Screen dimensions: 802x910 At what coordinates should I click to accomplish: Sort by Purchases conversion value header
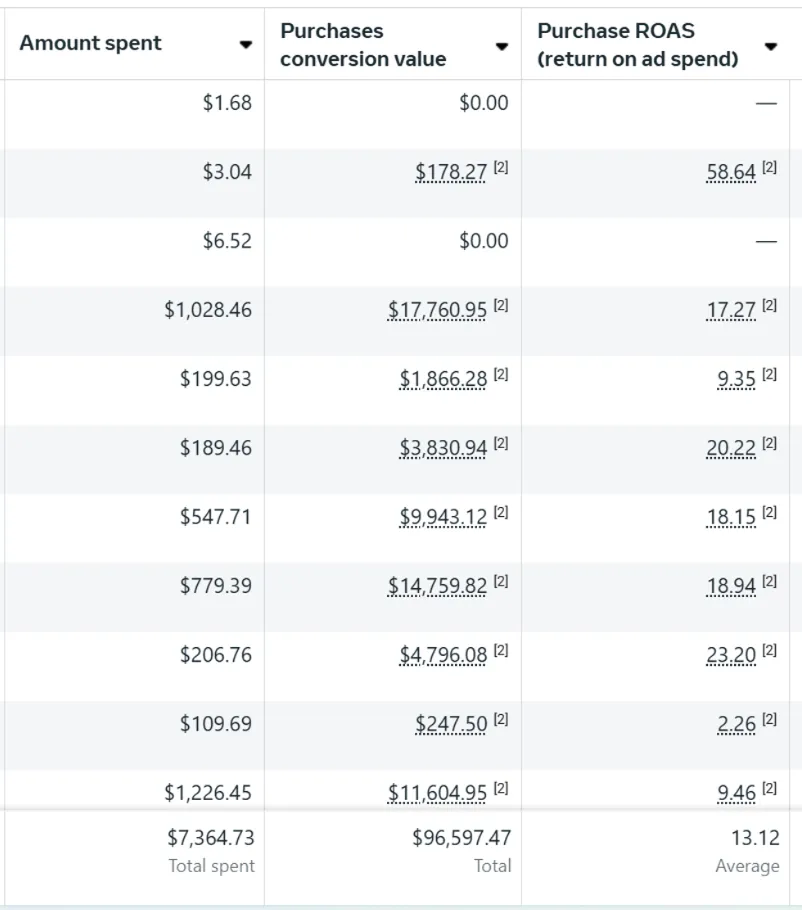point(363,45)
